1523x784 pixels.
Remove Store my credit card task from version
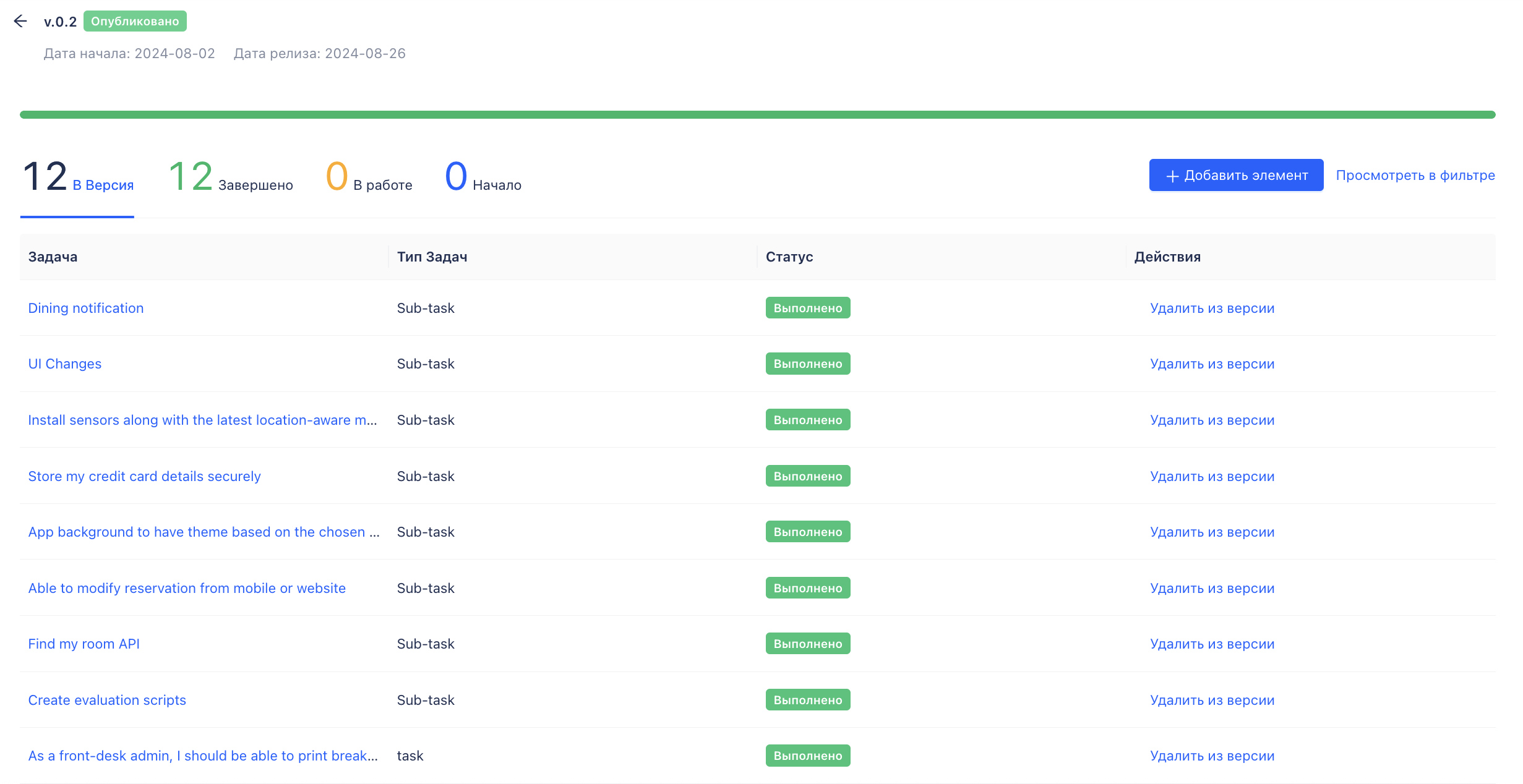click(x=1212, y=476)
